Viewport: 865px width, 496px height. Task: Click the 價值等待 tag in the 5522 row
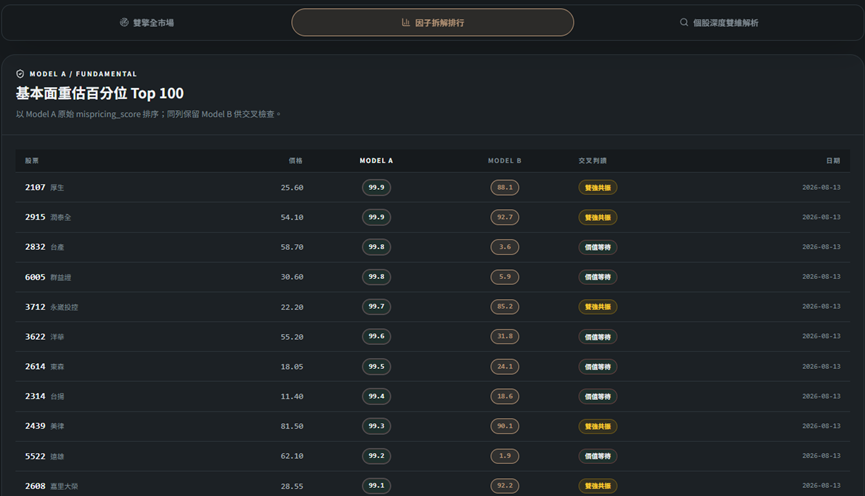pos(598,456)
